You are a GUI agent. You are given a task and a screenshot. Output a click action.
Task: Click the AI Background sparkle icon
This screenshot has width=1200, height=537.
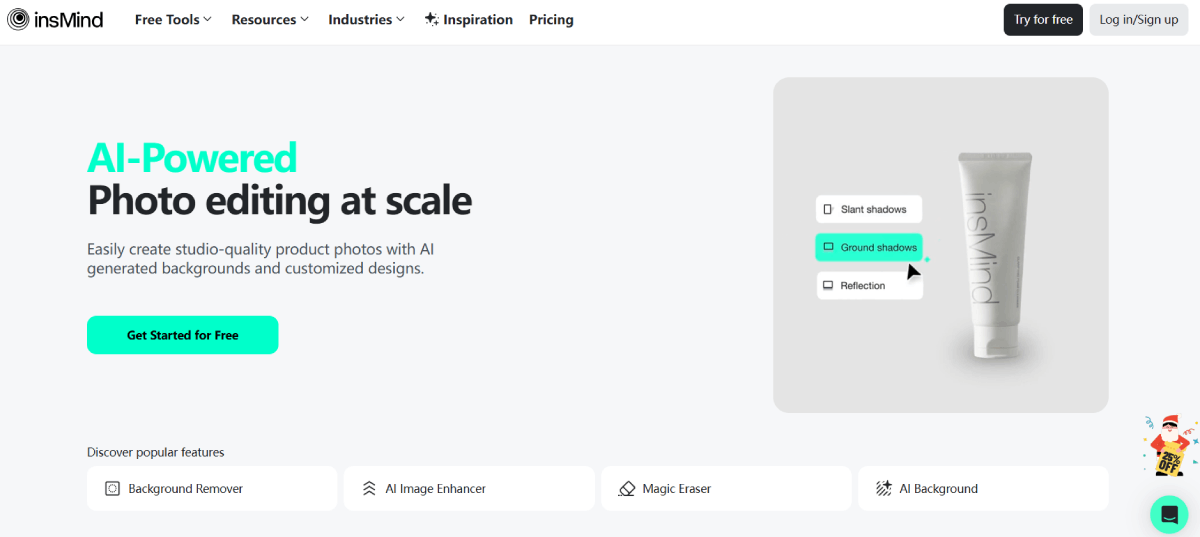tap(884, 489)
